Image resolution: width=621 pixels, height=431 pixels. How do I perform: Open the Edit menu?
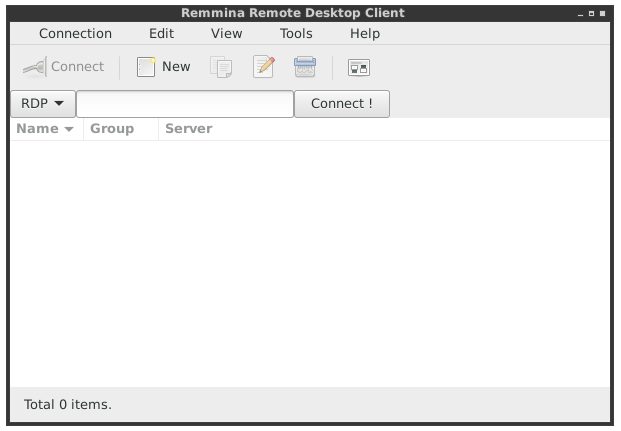tap(161, 34)
